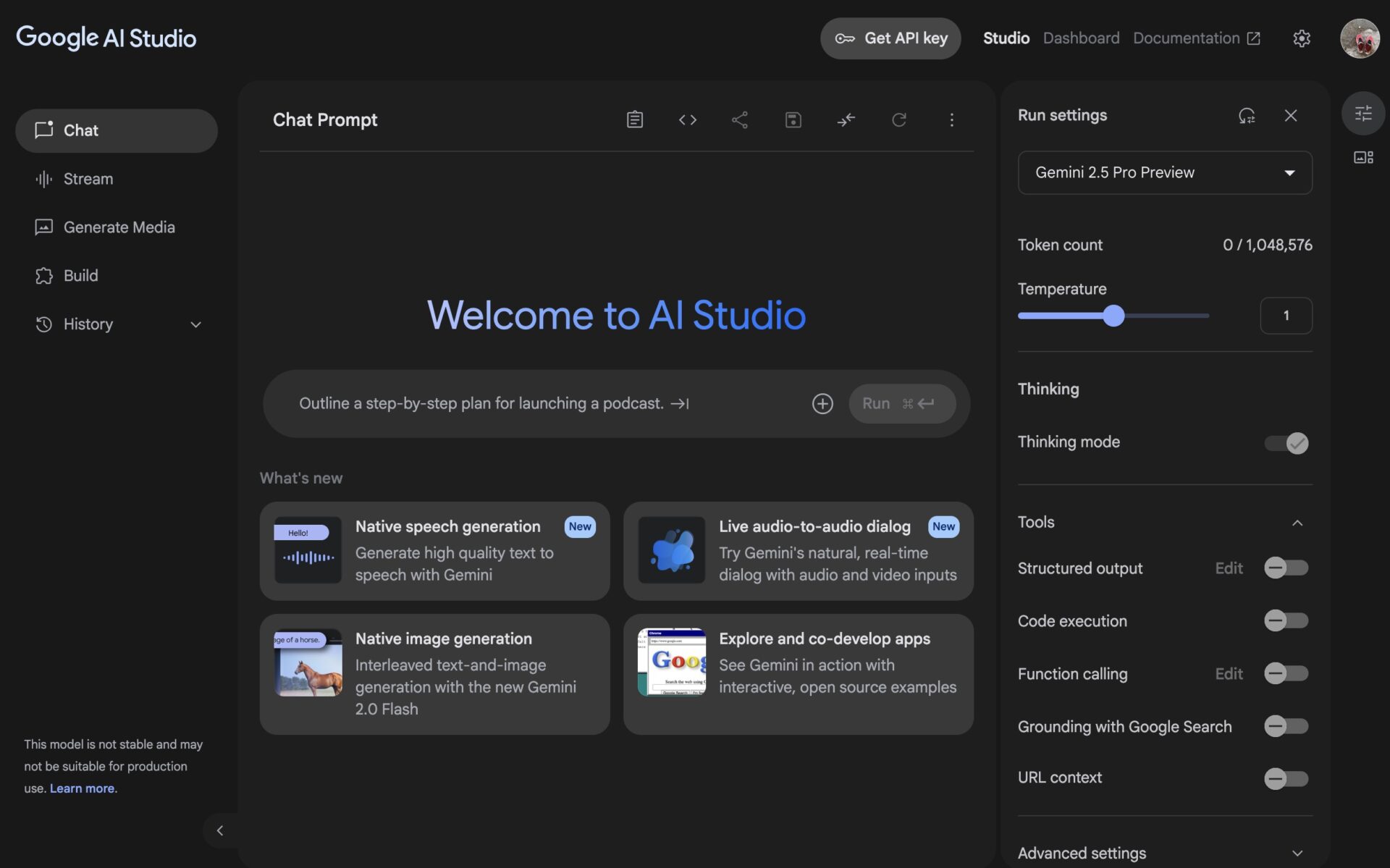Collapse the left sidebar with arrow
1390x868 pixels.
pos(220,830)
